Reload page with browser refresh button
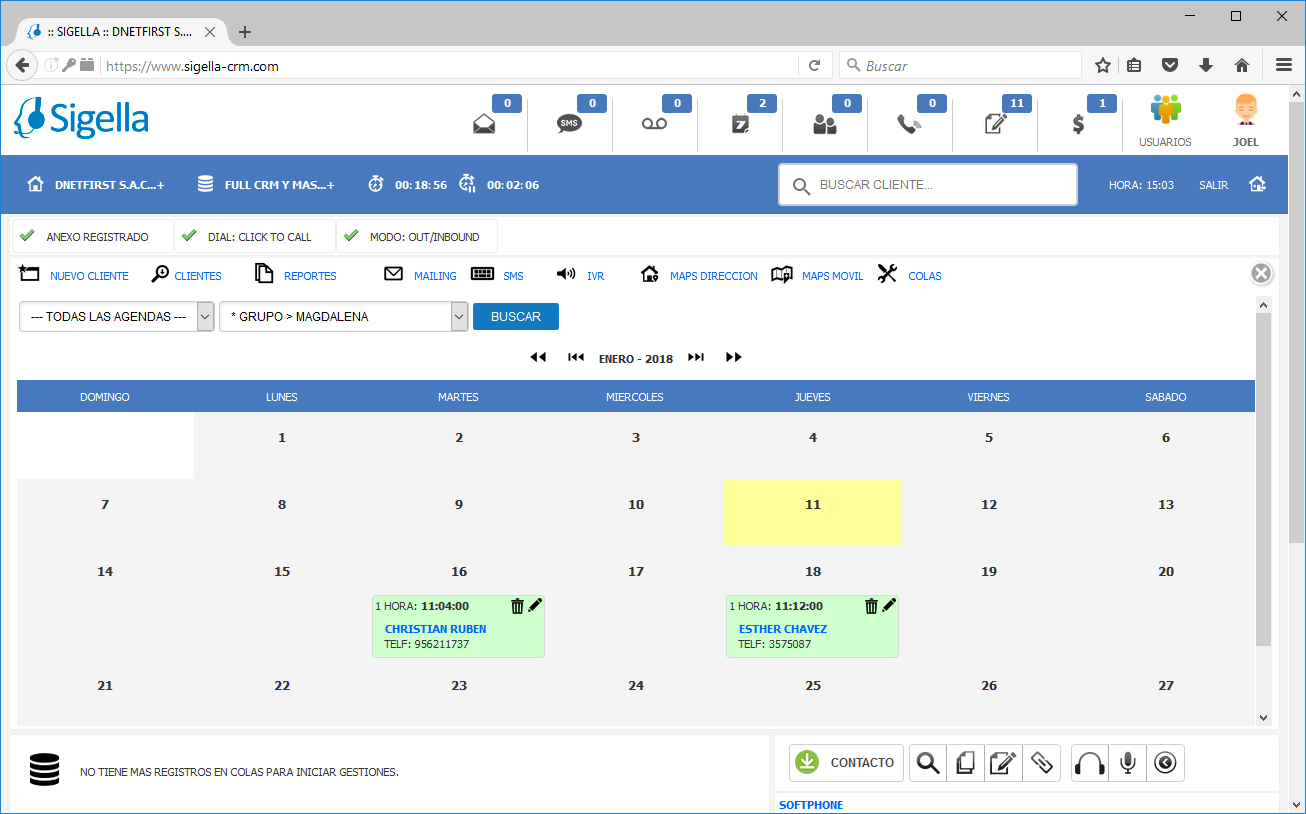 (x=814, y=65)
